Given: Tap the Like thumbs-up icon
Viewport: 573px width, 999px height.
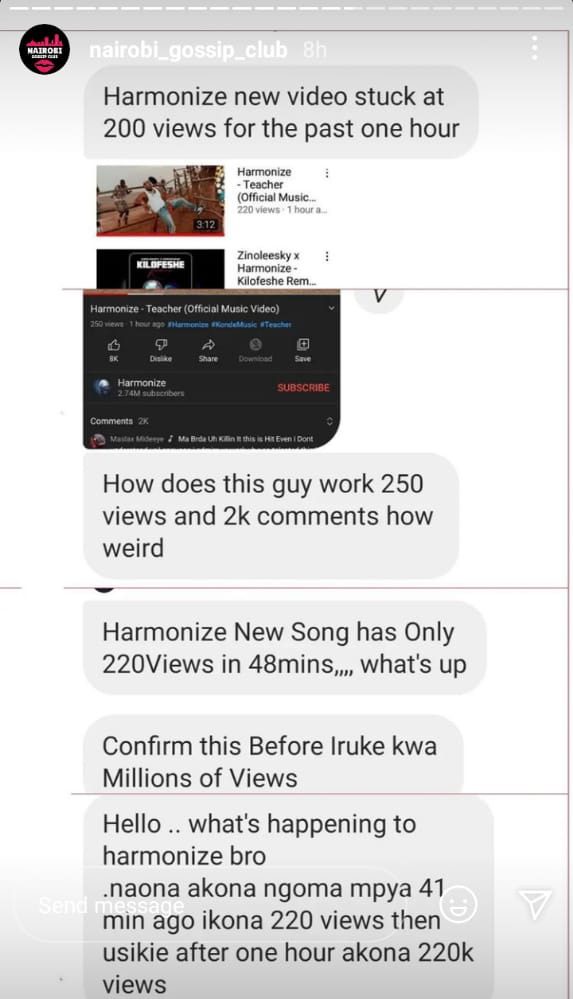Looking at the screenshot, I should (113, 345).
